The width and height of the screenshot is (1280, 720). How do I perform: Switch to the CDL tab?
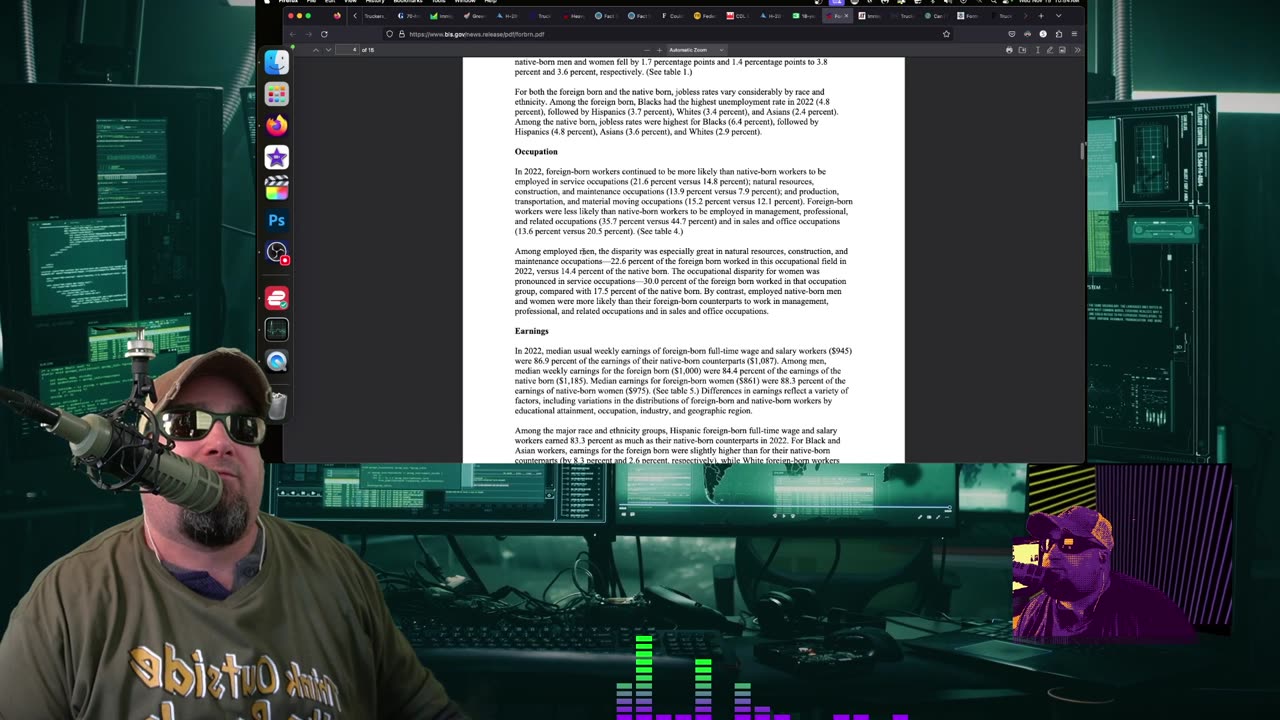738,16
